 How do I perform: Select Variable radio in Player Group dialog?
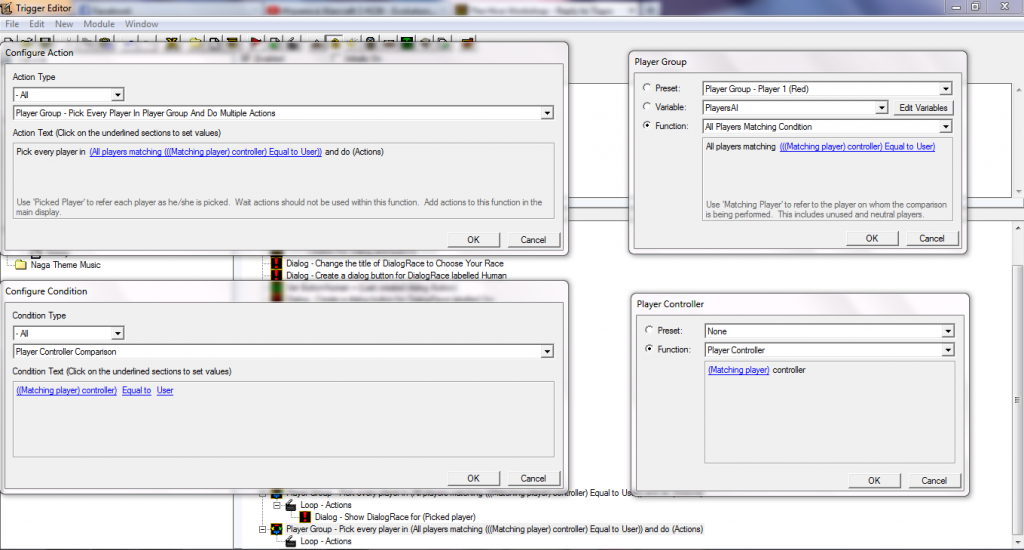click(x=647, y=106)
